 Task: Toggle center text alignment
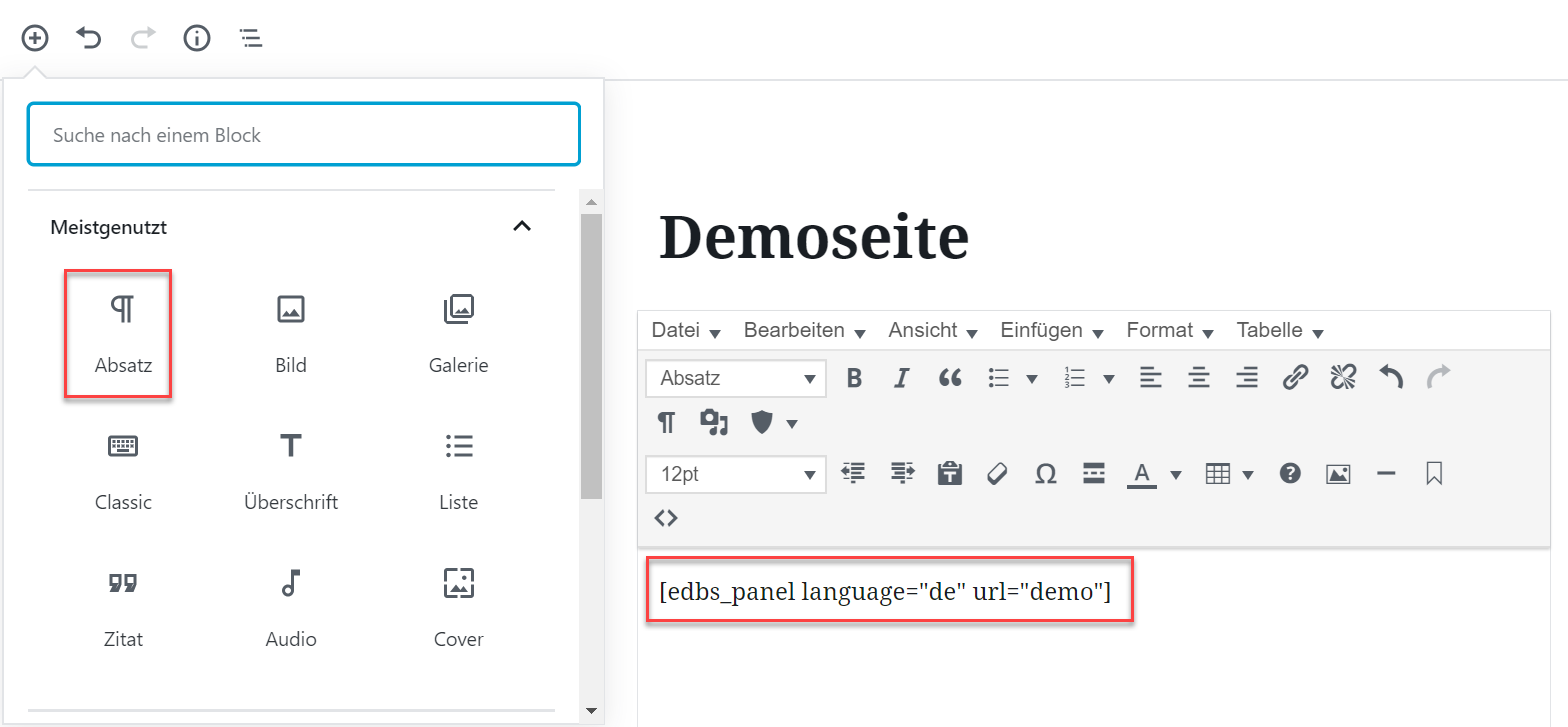[1198, 378]
